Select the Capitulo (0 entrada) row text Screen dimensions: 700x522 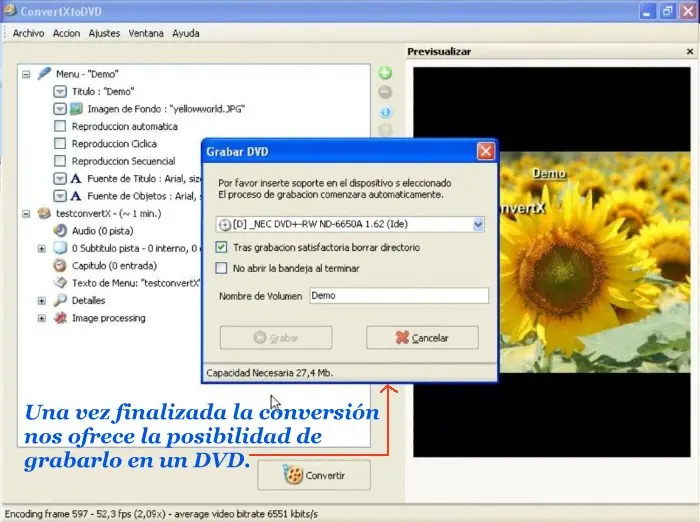114,266
